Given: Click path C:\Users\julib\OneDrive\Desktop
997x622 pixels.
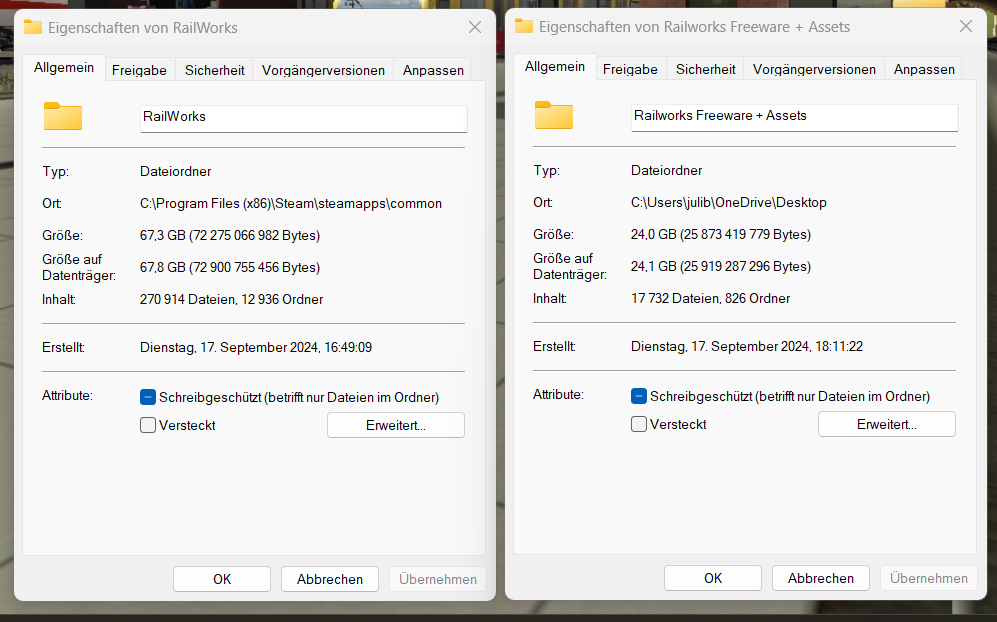Looking at the screenshot, I should (729, 202).
